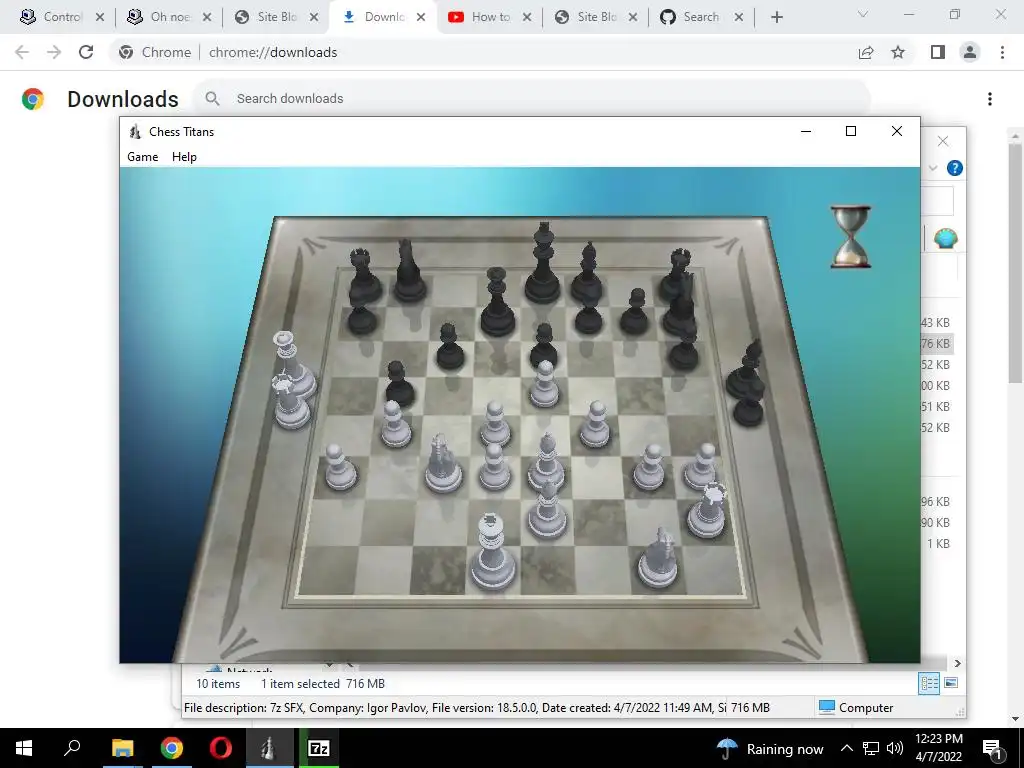Click the chrome://downloads address bar
This screenshot has height=768, width=1024.
pos(273,52)
